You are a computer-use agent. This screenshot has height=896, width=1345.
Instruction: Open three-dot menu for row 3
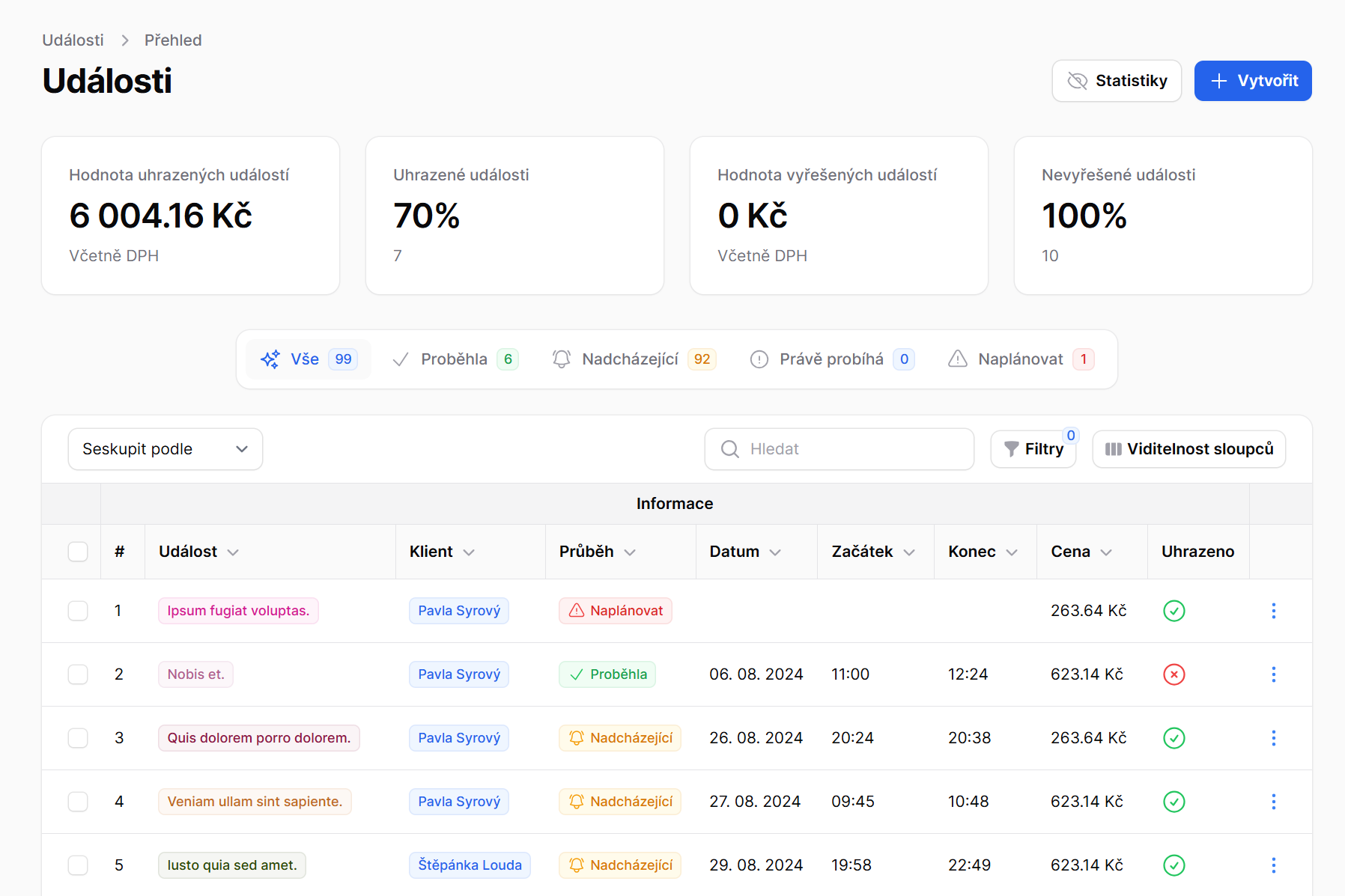click(1273, 738)
